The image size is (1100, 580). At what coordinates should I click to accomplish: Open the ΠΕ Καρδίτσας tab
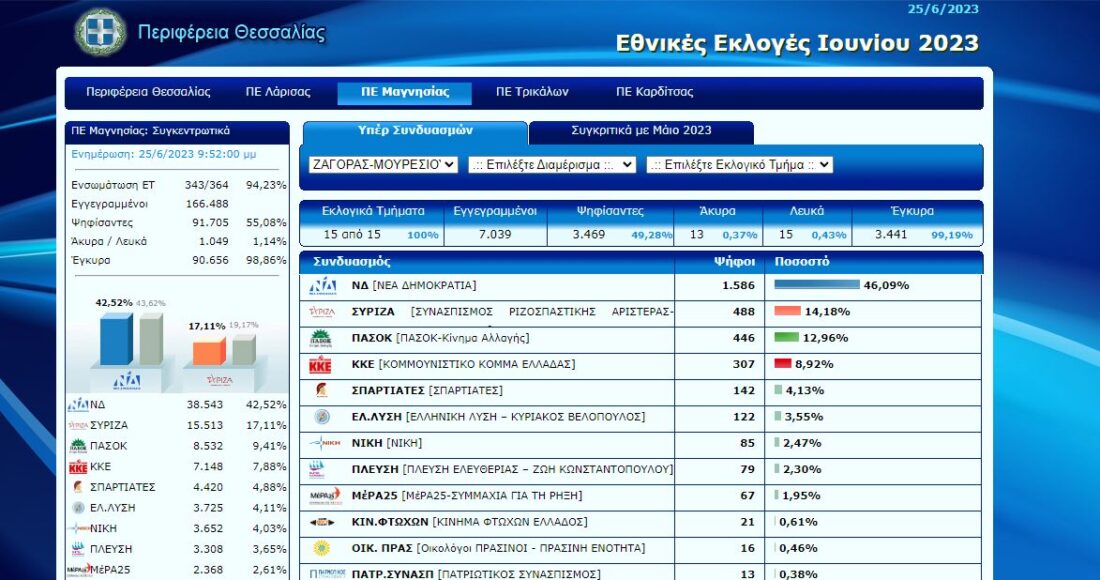tap(655, 92)
